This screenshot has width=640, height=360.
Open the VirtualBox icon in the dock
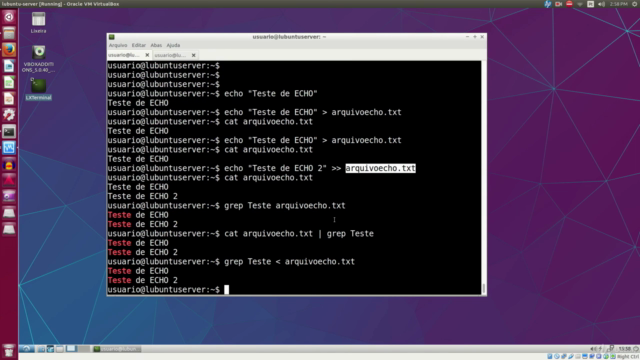(x=9, y=148)
